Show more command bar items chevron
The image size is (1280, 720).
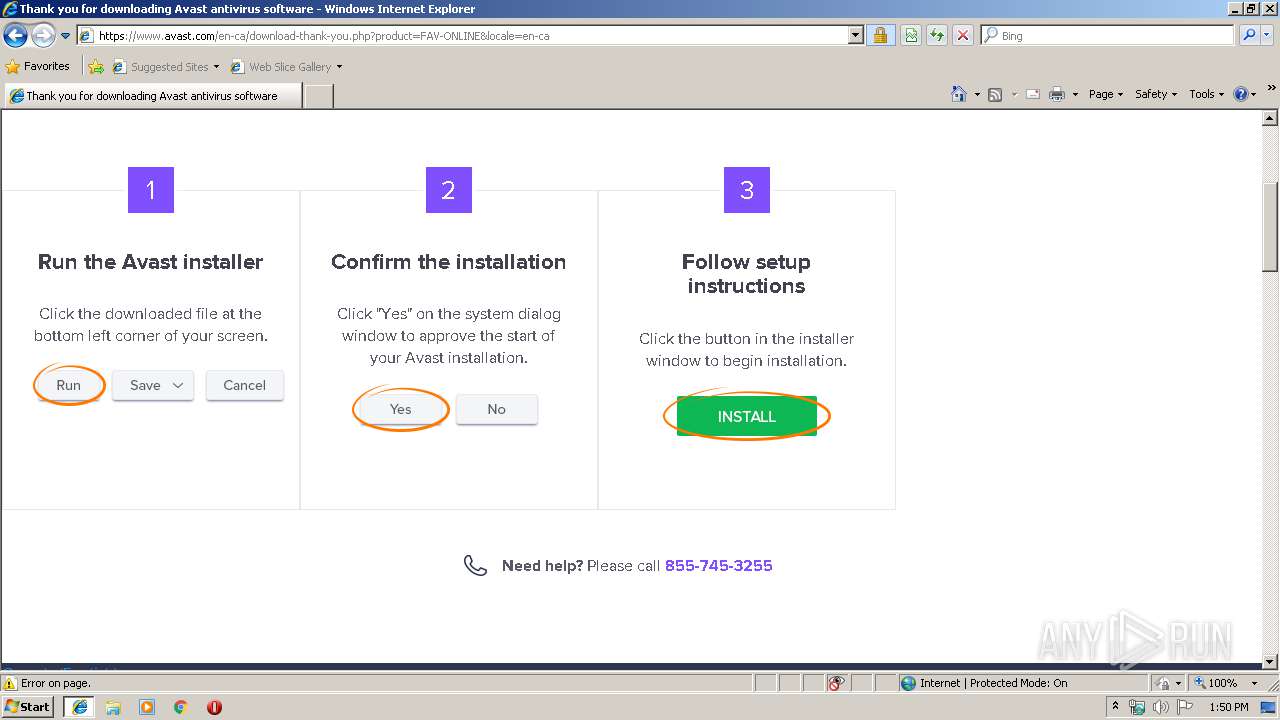pos(1271,89)
